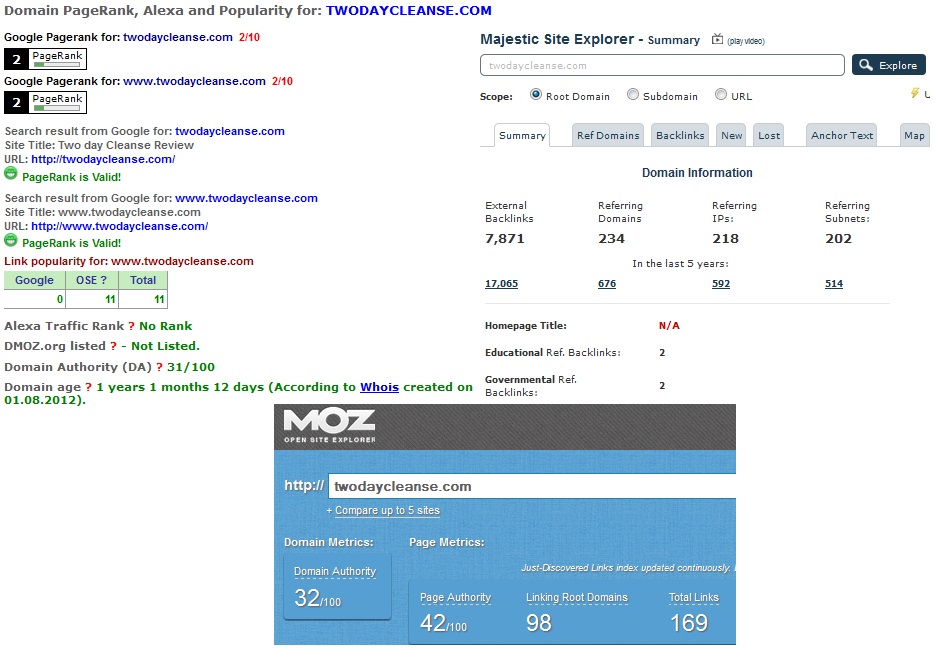Click the OSE ? column header
Image resolution: width=938 pixels, height=666 pixels.
[x=92, y=280]
